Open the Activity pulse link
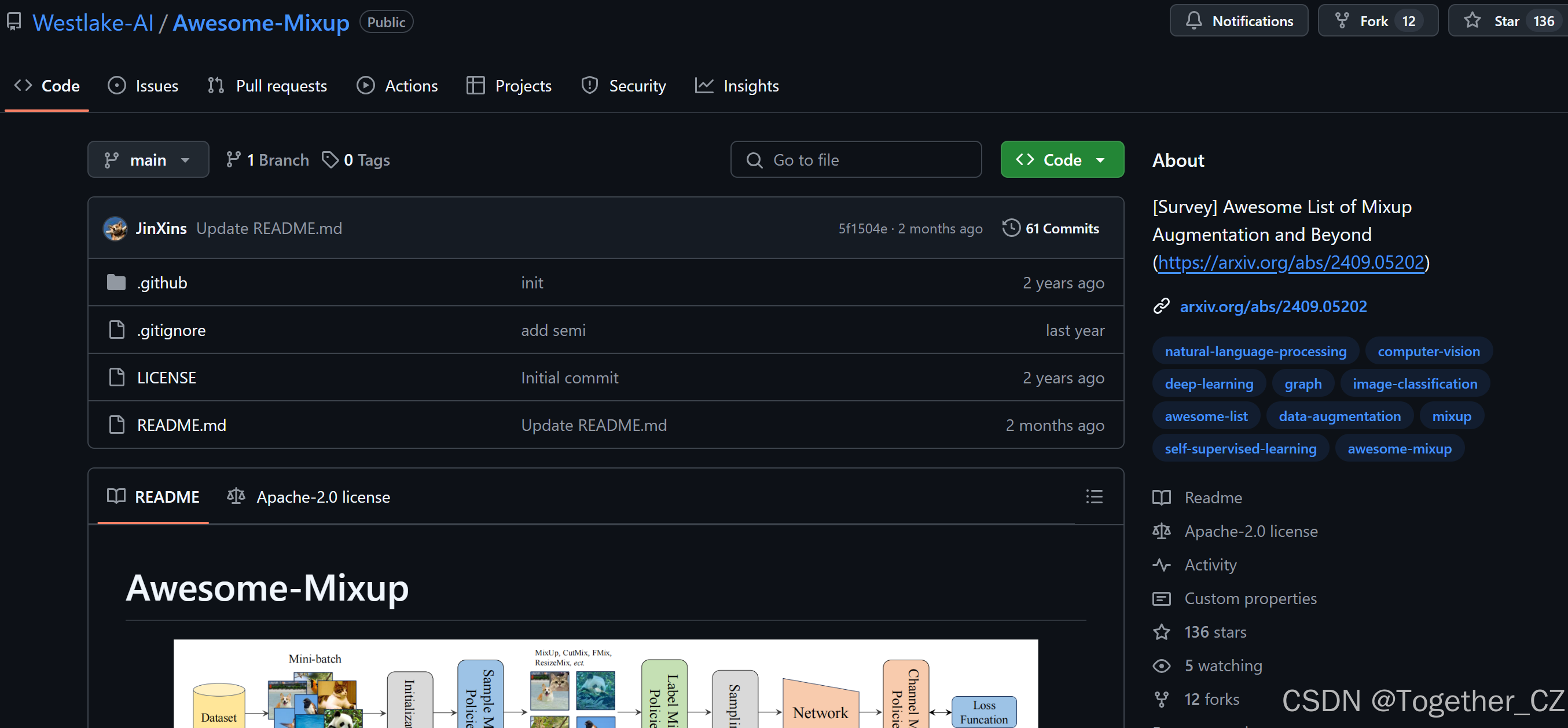The image size is (1568, 728). coord(1210,565)
